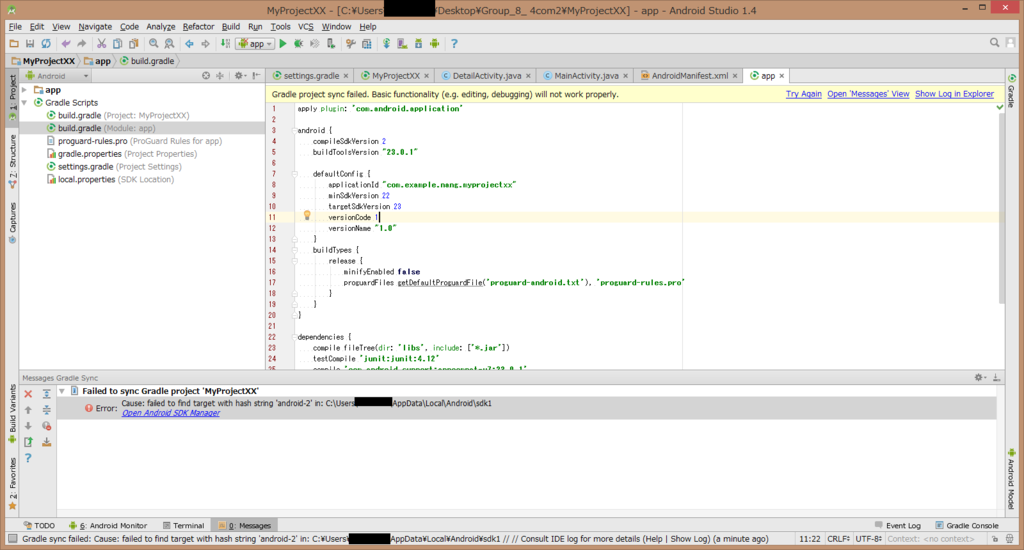This screenshot has width=1024, height=550.
Task: Click the Find magnifier icon
Action: coord(153,44)
